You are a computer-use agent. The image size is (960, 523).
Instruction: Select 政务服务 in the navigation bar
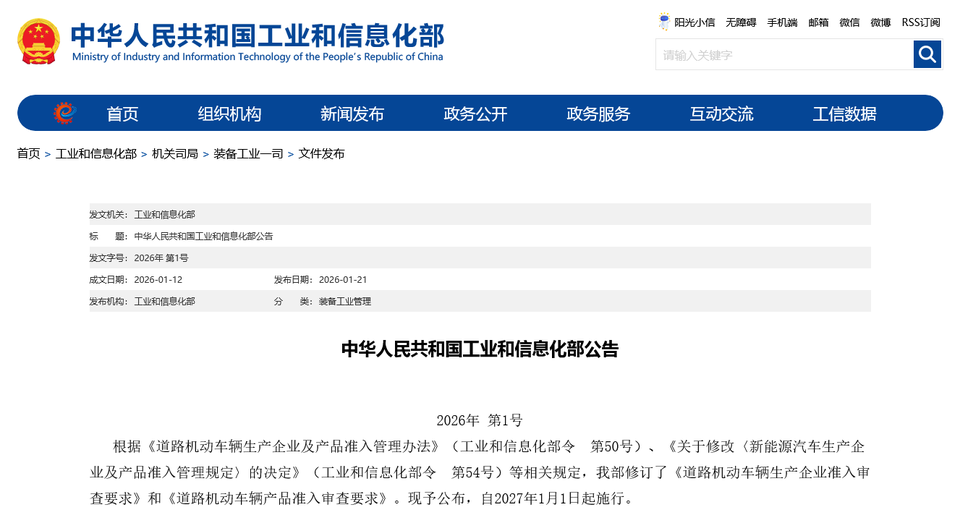[598, 114]
